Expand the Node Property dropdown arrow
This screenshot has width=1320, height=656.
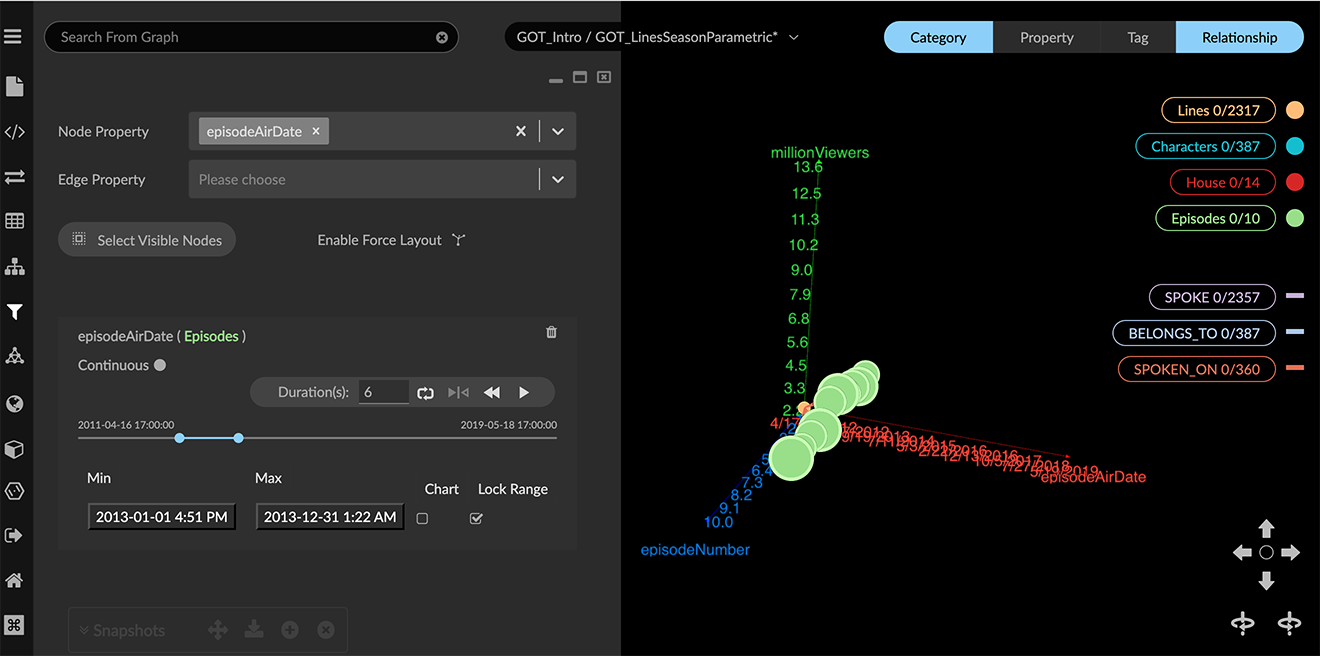pyautogui.click(x=558, y=131)
